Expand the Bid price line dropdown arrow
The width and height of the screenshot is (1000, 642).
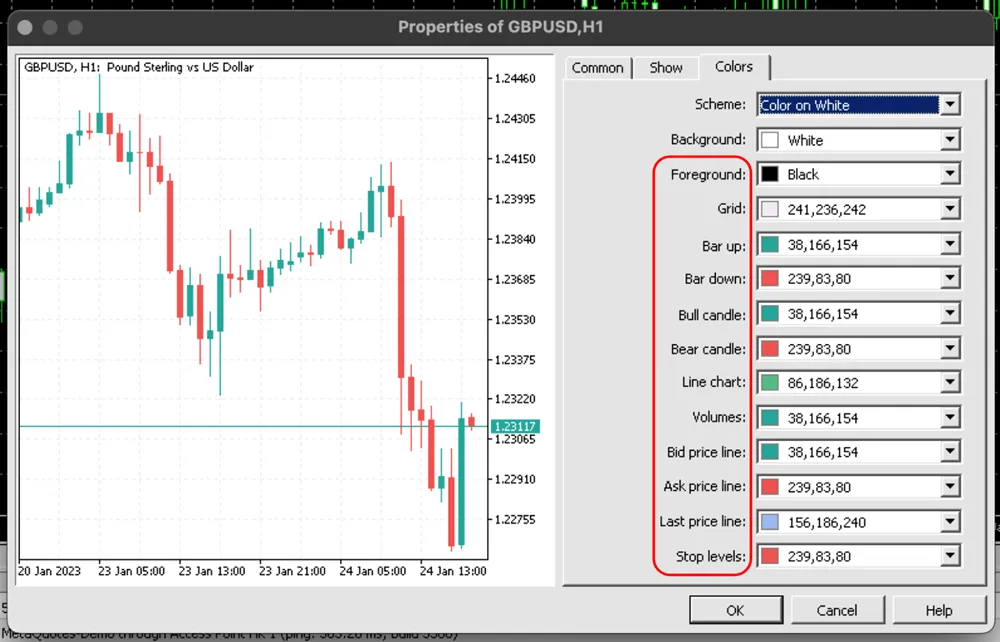tap(950, 451)
